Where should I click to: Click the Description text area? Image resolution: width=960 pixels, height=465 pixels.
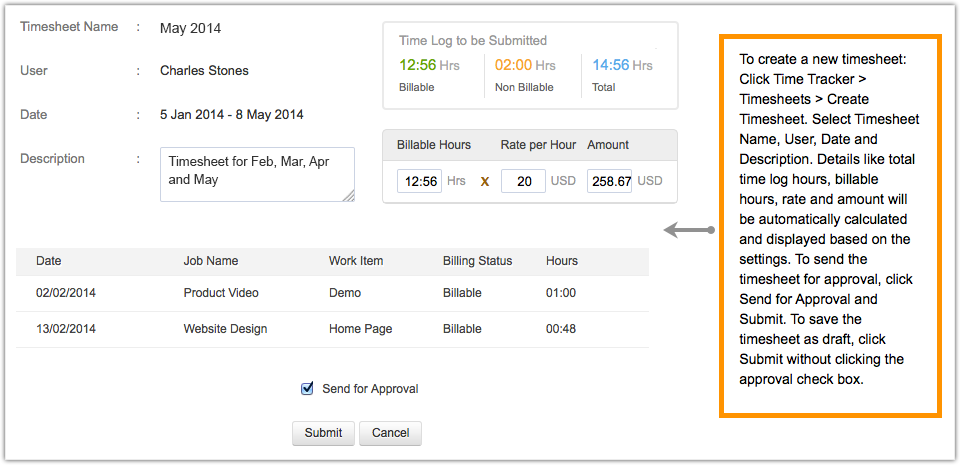[257, 174]
